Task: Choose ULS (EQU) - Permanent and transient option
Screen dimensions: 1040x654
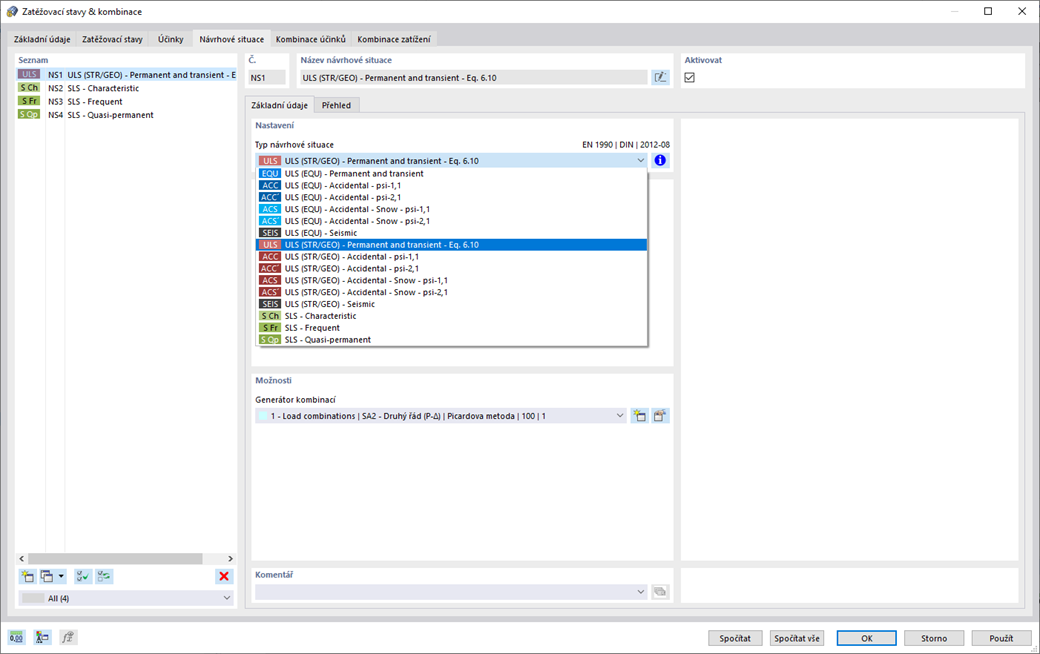Action: coord(452,174)
